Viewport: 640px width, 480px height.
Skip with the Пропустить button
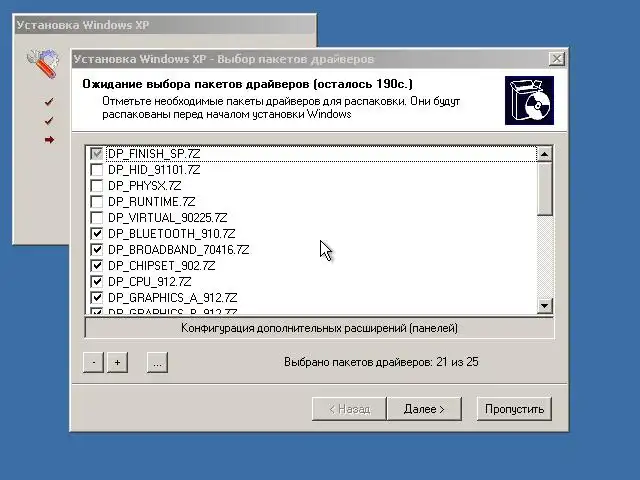514,409
